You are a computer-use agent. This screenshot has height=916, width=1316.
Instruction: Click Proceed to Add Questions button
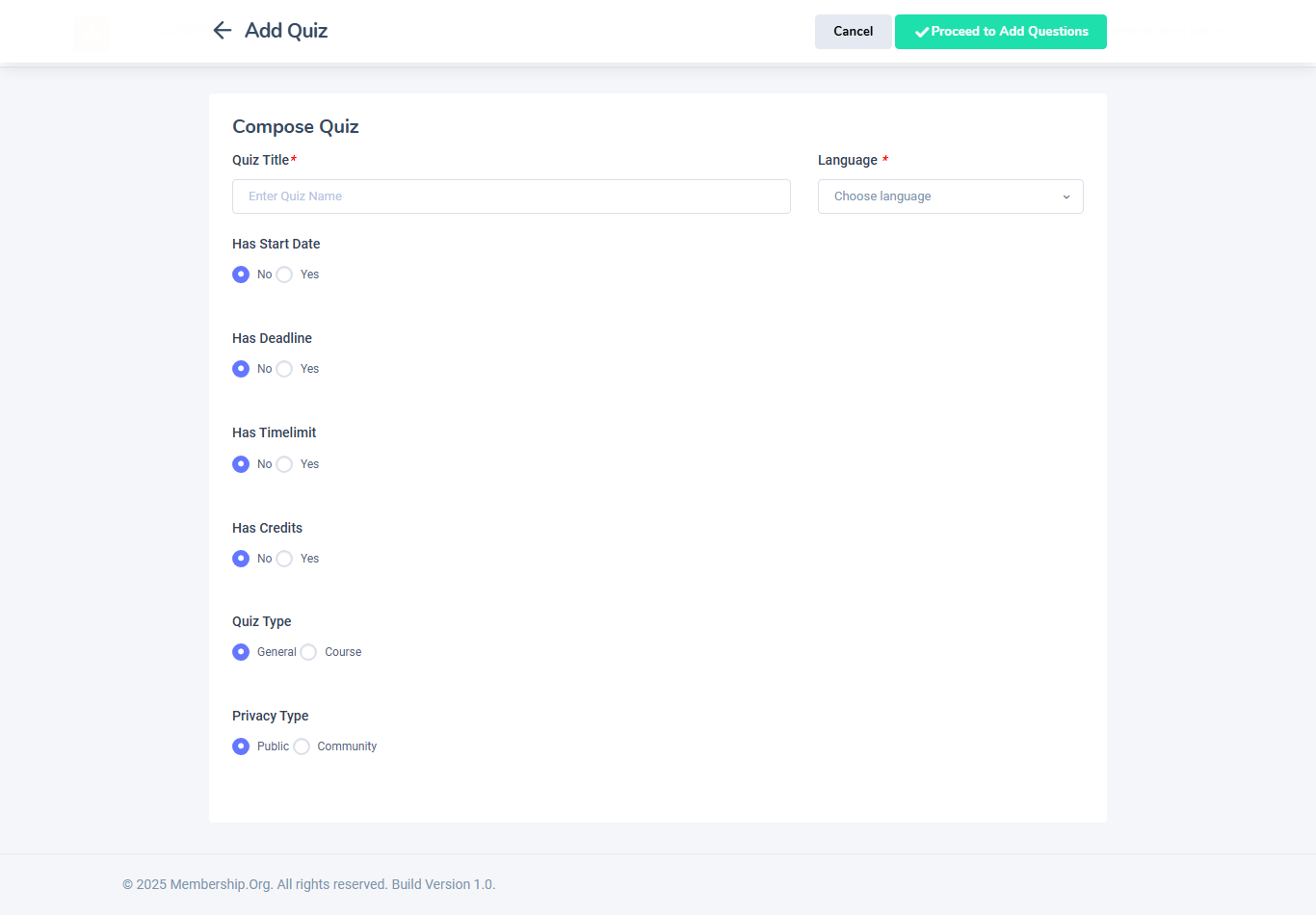pyautogui.click(x=1000, y=32)
